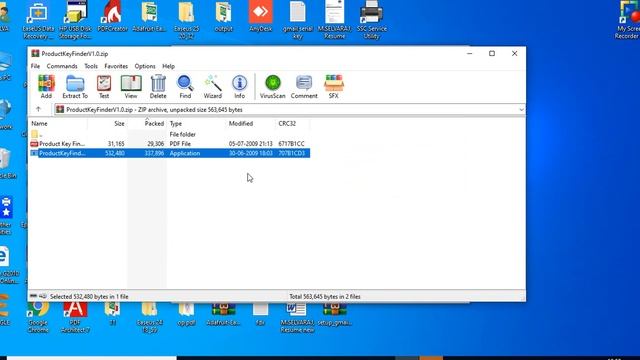Select the EaseUS Data Recovery desktop icon

click(x=38, y=20)
